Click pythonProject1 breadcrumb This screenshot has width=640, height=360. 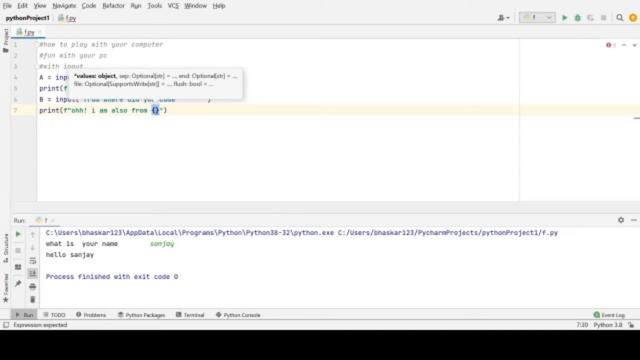27,18
